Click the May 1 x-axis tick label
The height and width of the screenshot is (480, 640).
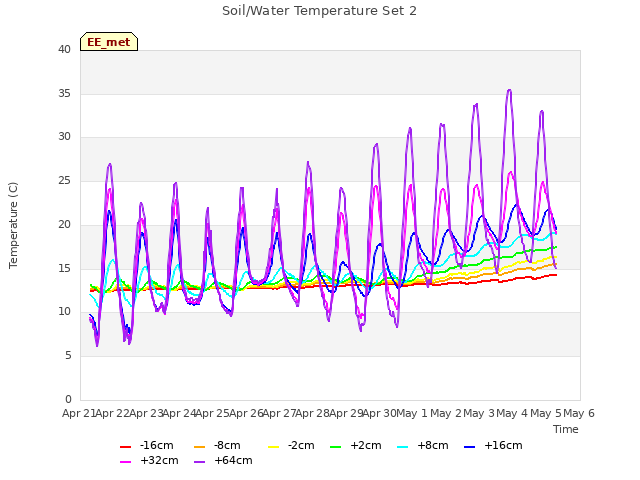tap(412, 413)
